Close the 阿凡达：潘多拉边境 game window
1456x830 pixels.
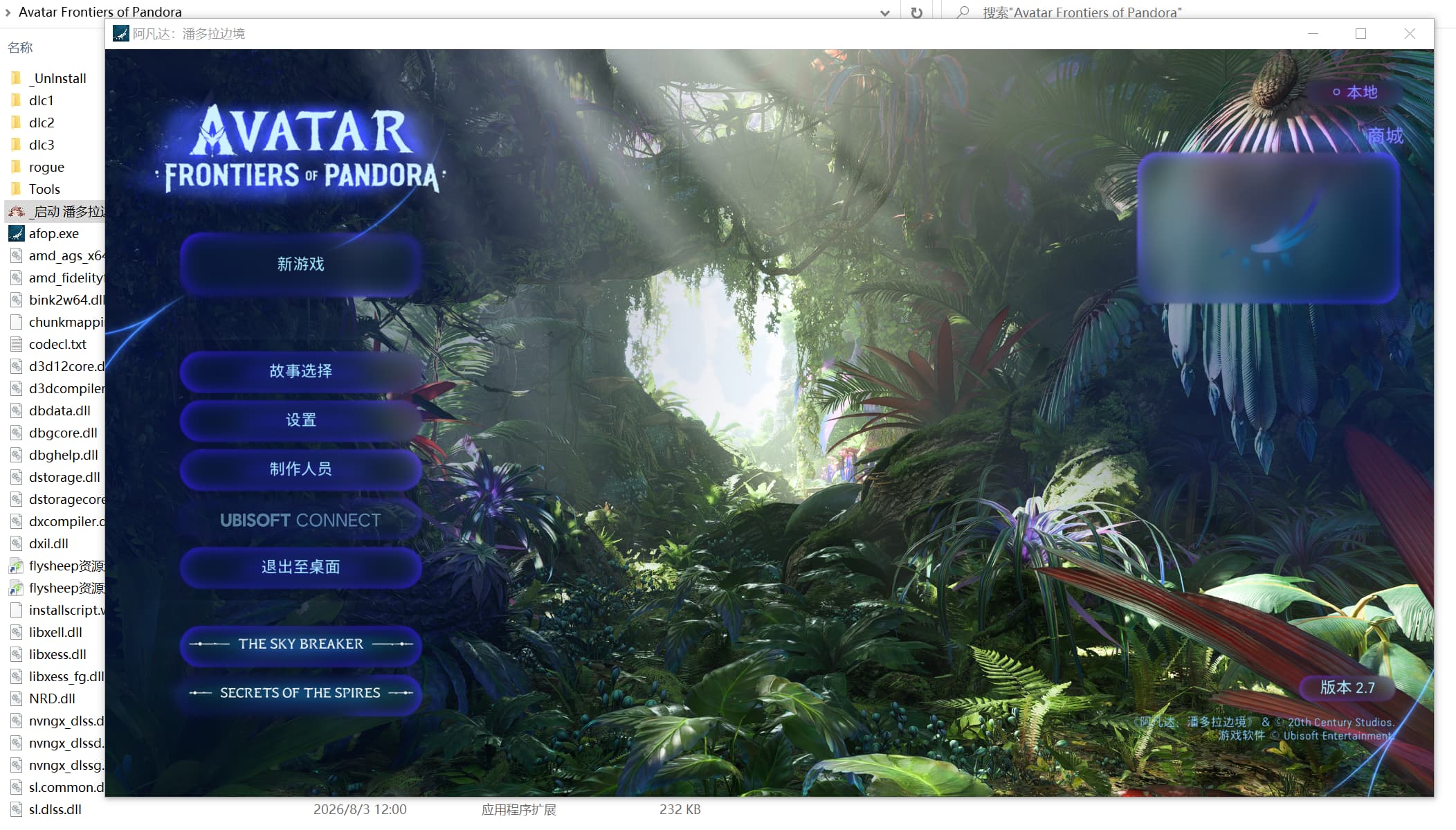click(1410, 33)
